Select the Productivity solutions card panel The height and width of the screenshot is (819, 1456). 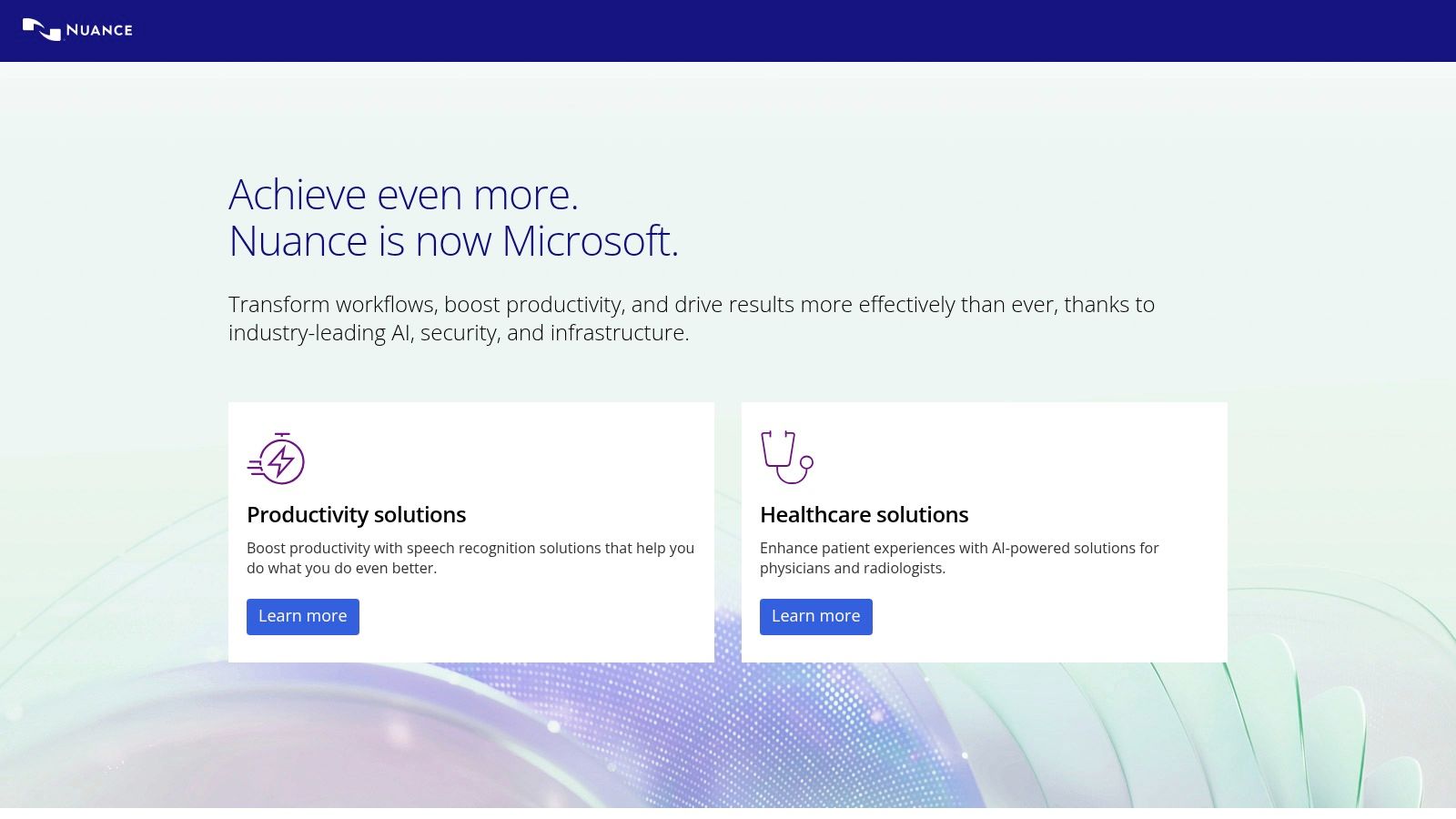click(471, 531)
